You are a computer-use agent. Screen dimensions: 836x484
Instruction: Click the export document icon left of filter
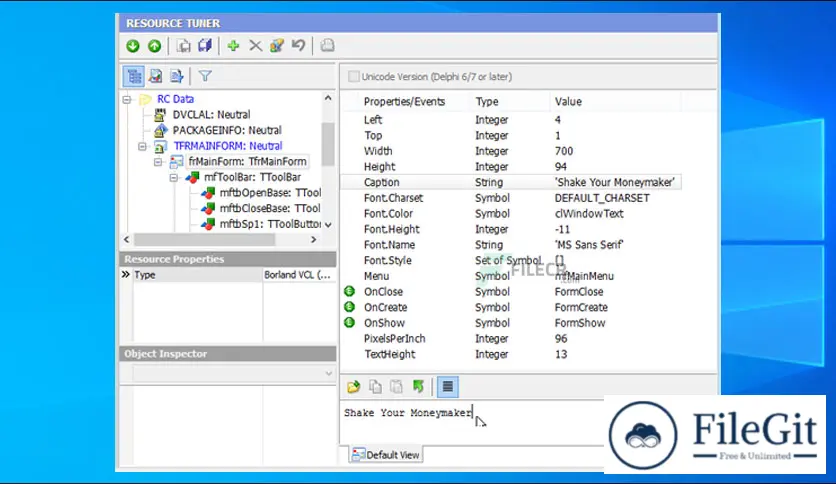176,76
